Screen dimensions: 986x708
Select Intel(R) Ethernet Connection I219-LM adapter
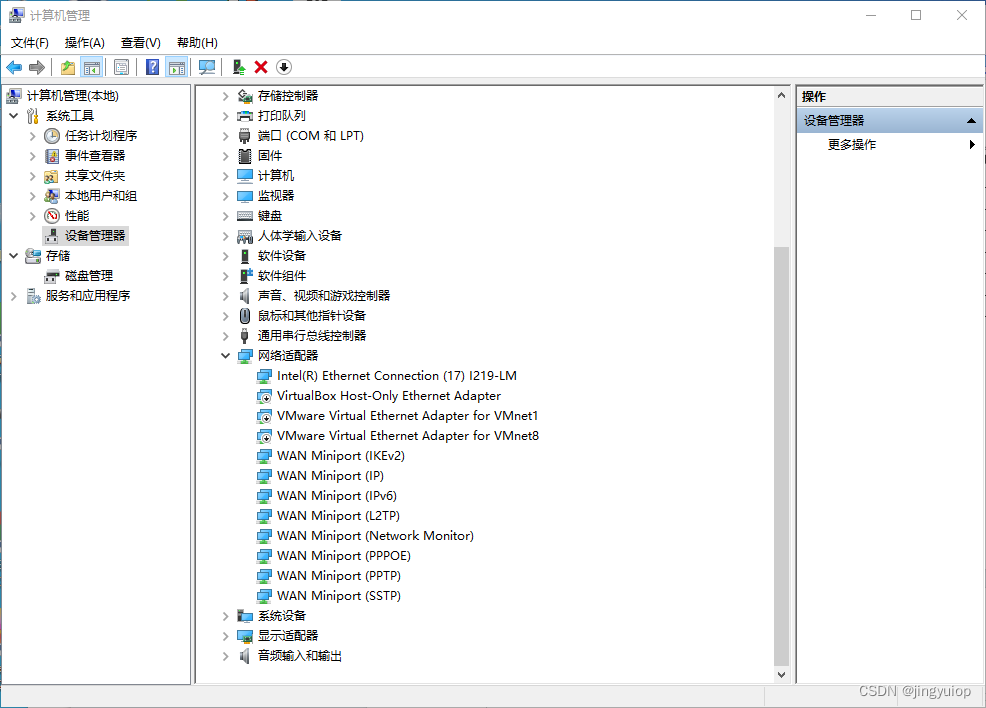point(397,376)
